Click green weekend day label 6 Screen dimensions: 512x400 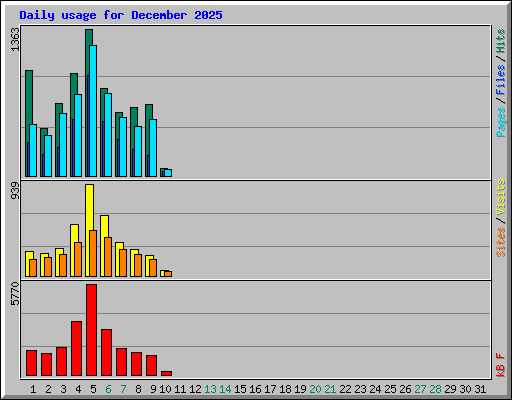tap(108, 389)
